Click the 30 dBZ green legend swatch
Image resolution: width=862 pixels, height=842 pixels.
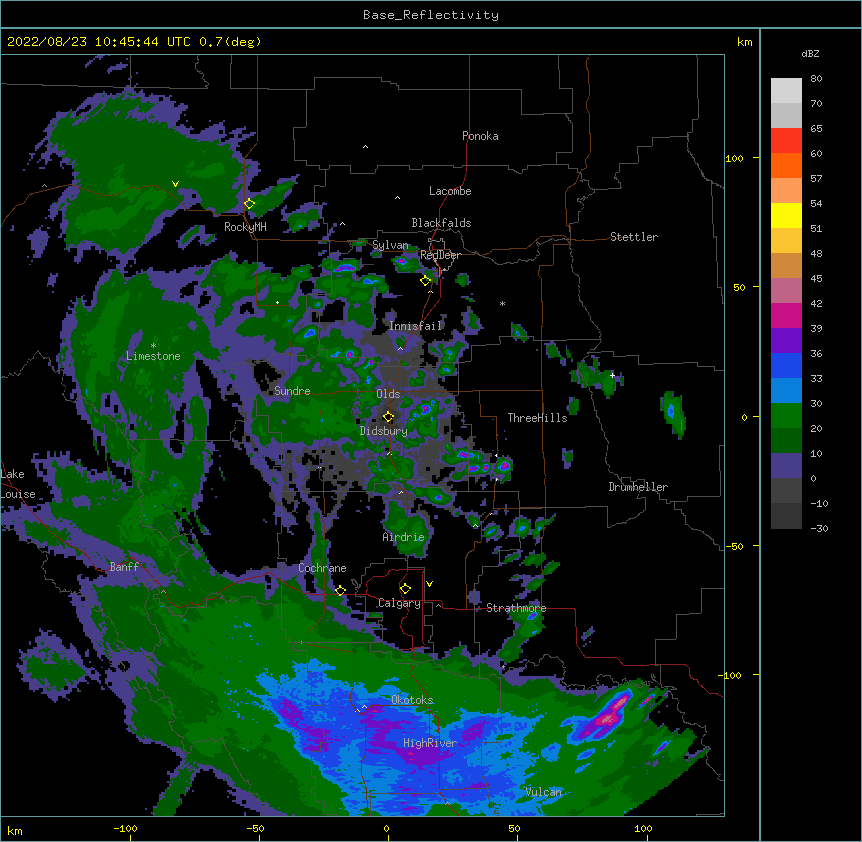click(x=786, y=416)
